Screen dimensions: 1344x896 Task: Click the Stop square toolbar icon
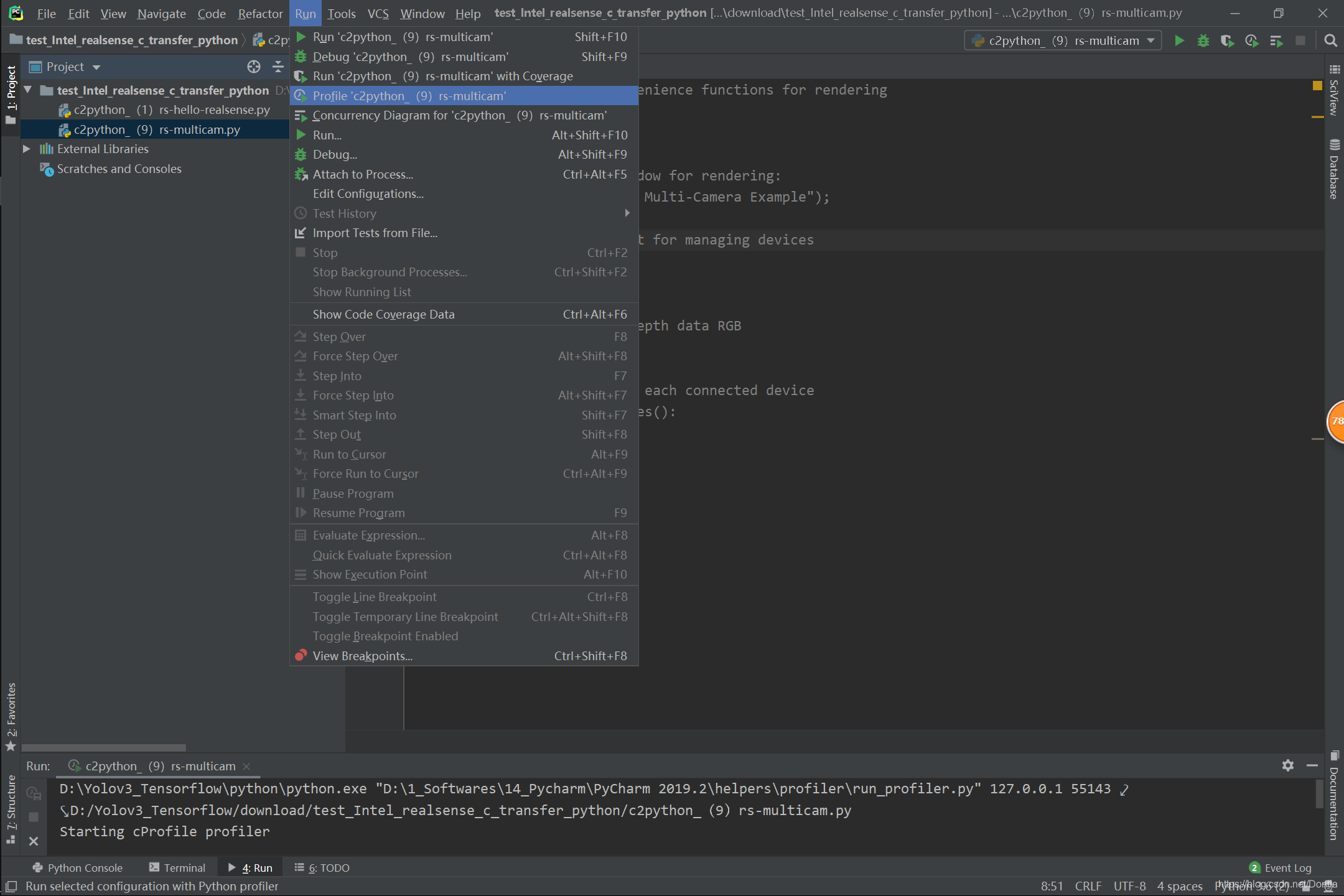(x=1300, y=41)
